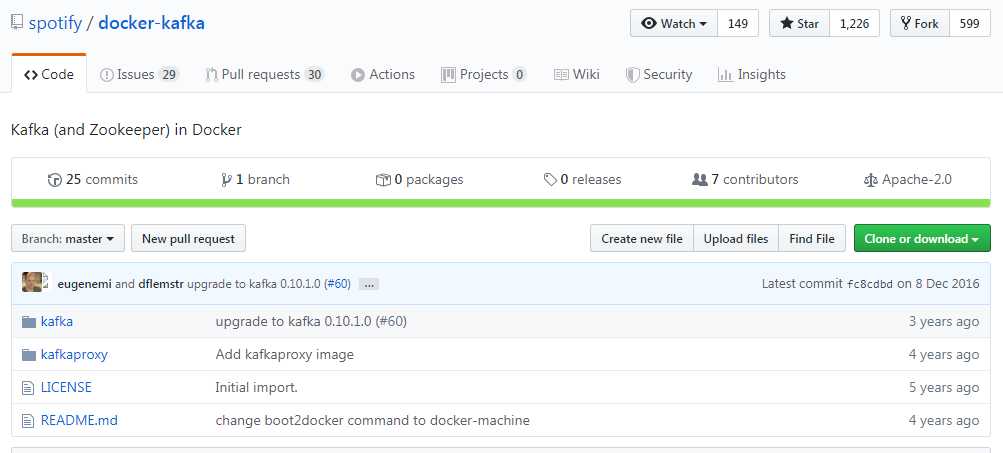Switch to the Insights tab

752,74
